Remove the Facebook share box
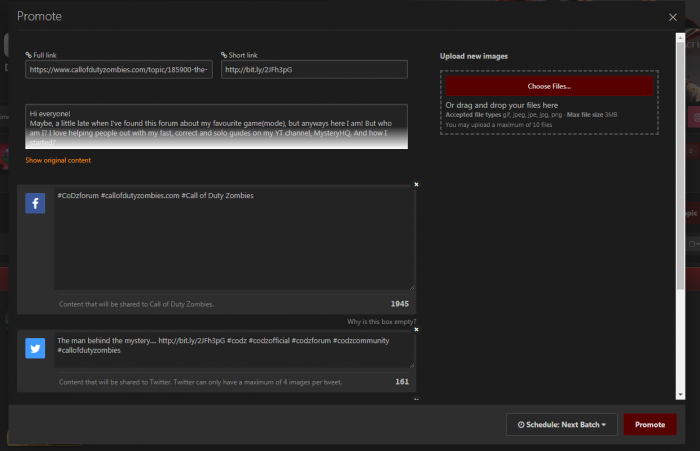This screenshot has height=451, width=700. [x=416, y=183]
